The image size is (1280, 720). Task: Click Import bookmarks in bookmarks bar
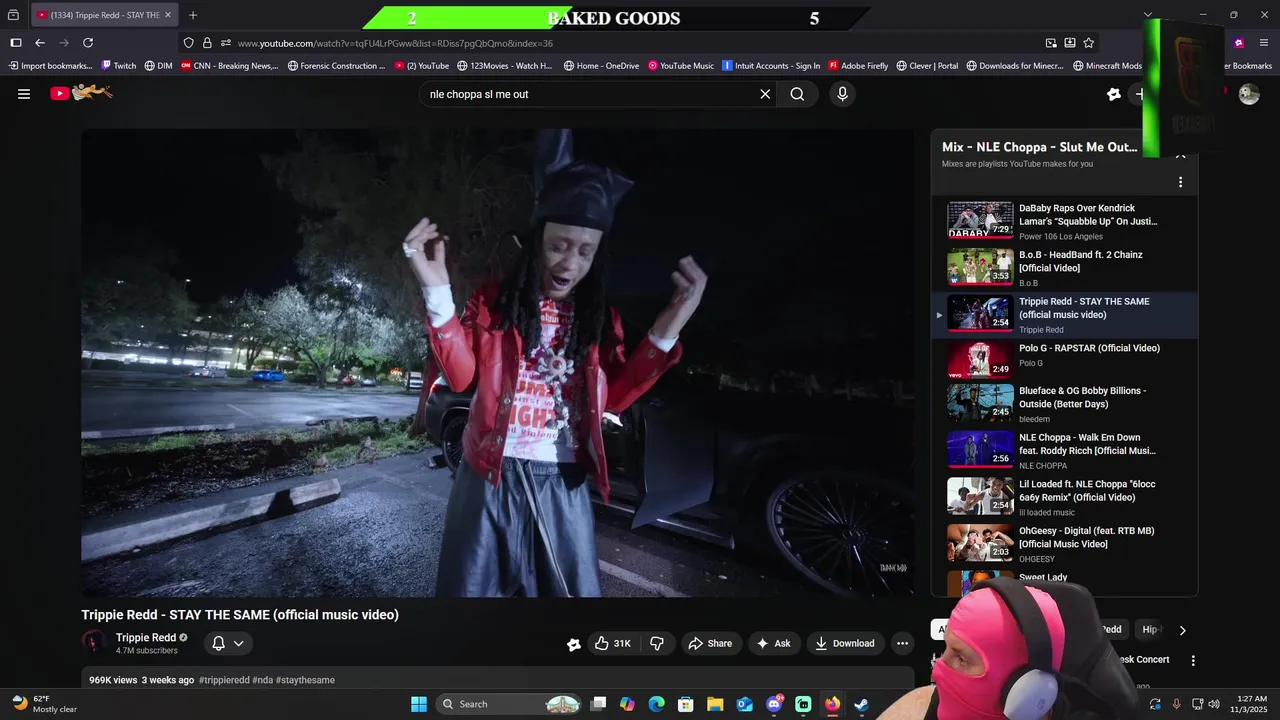click(50, 66)
